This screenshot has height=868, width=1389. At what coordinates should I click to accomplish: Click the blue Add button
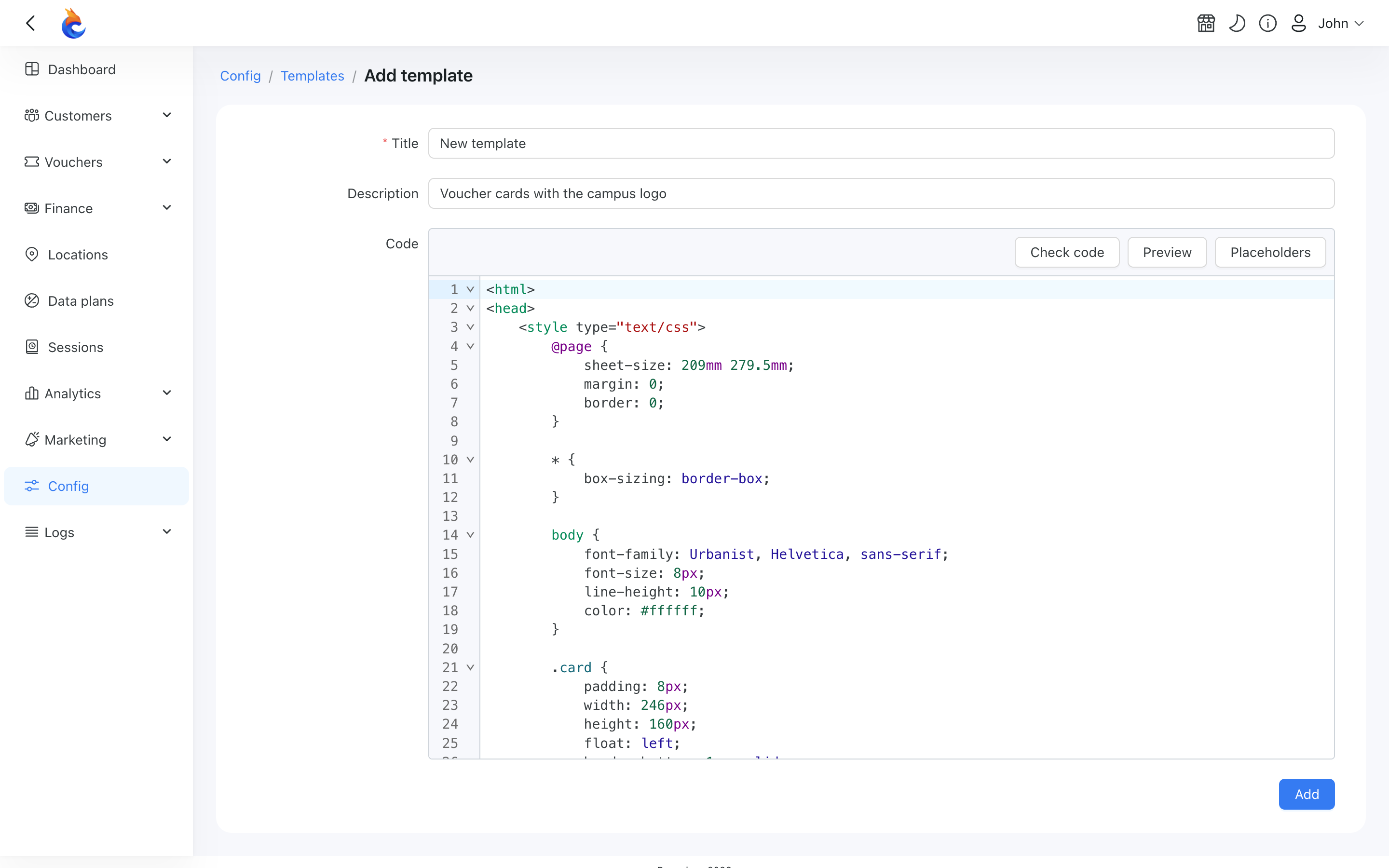tap(1307, 794)
